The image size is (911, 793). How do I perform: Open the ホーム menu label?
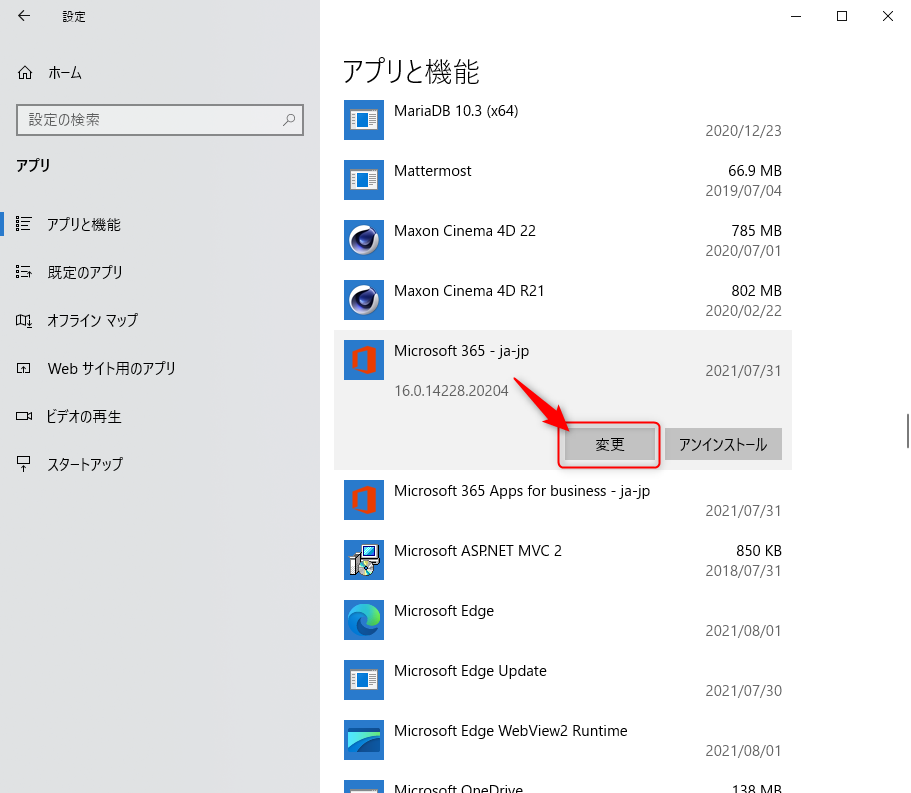65,73
